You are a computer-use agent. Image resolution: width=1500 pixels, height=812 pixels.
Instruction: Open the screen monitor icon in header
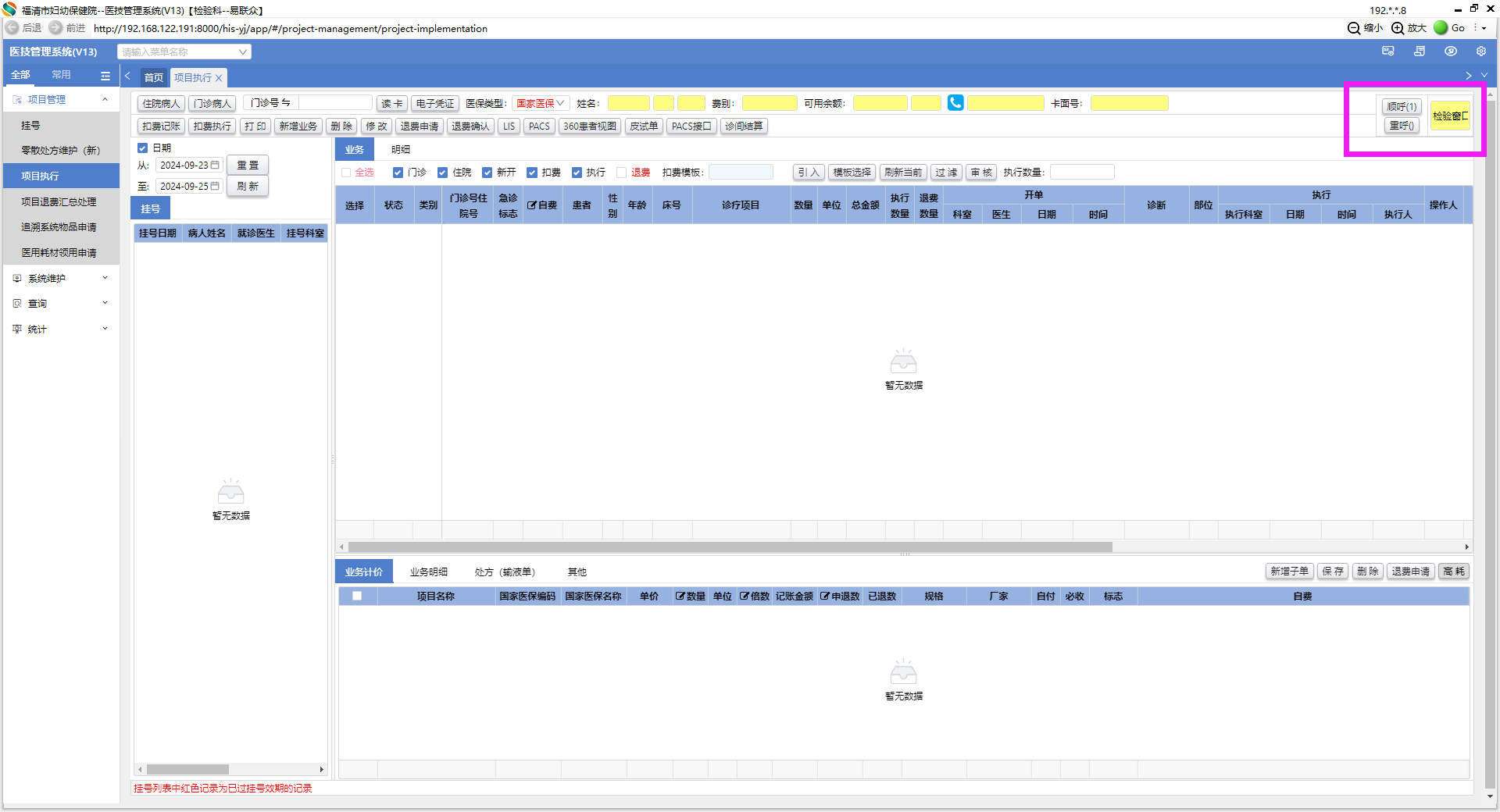coord(1388,52)
